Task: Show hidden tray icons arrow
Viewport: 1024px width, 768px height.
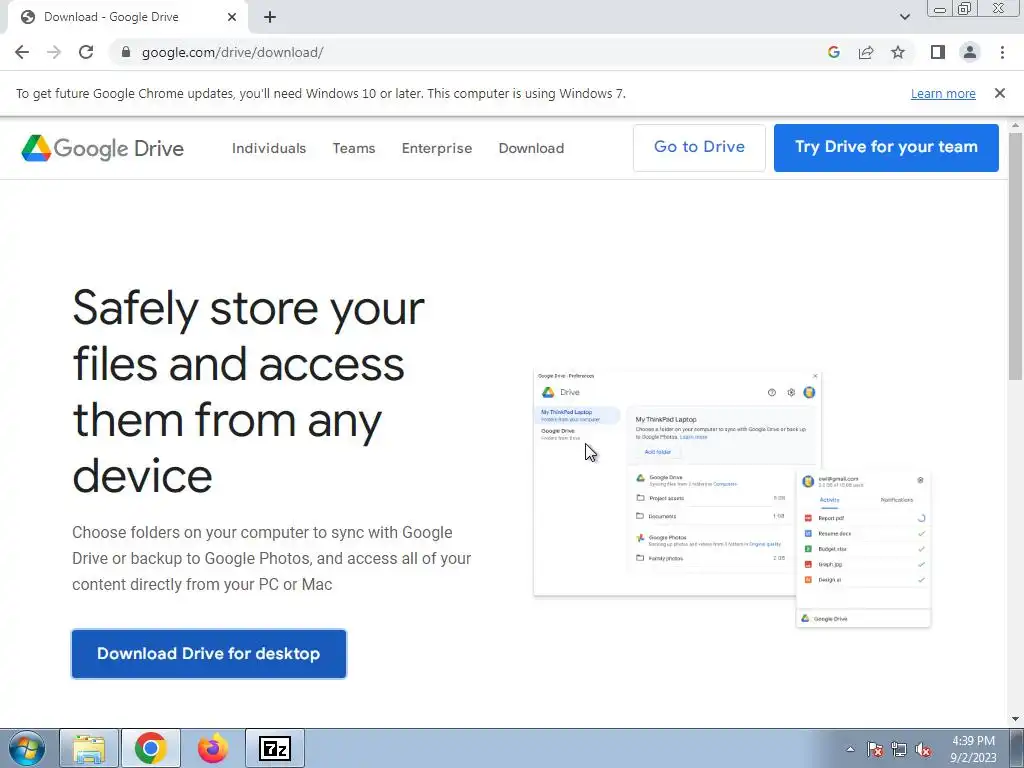Action: click(850, 749)
